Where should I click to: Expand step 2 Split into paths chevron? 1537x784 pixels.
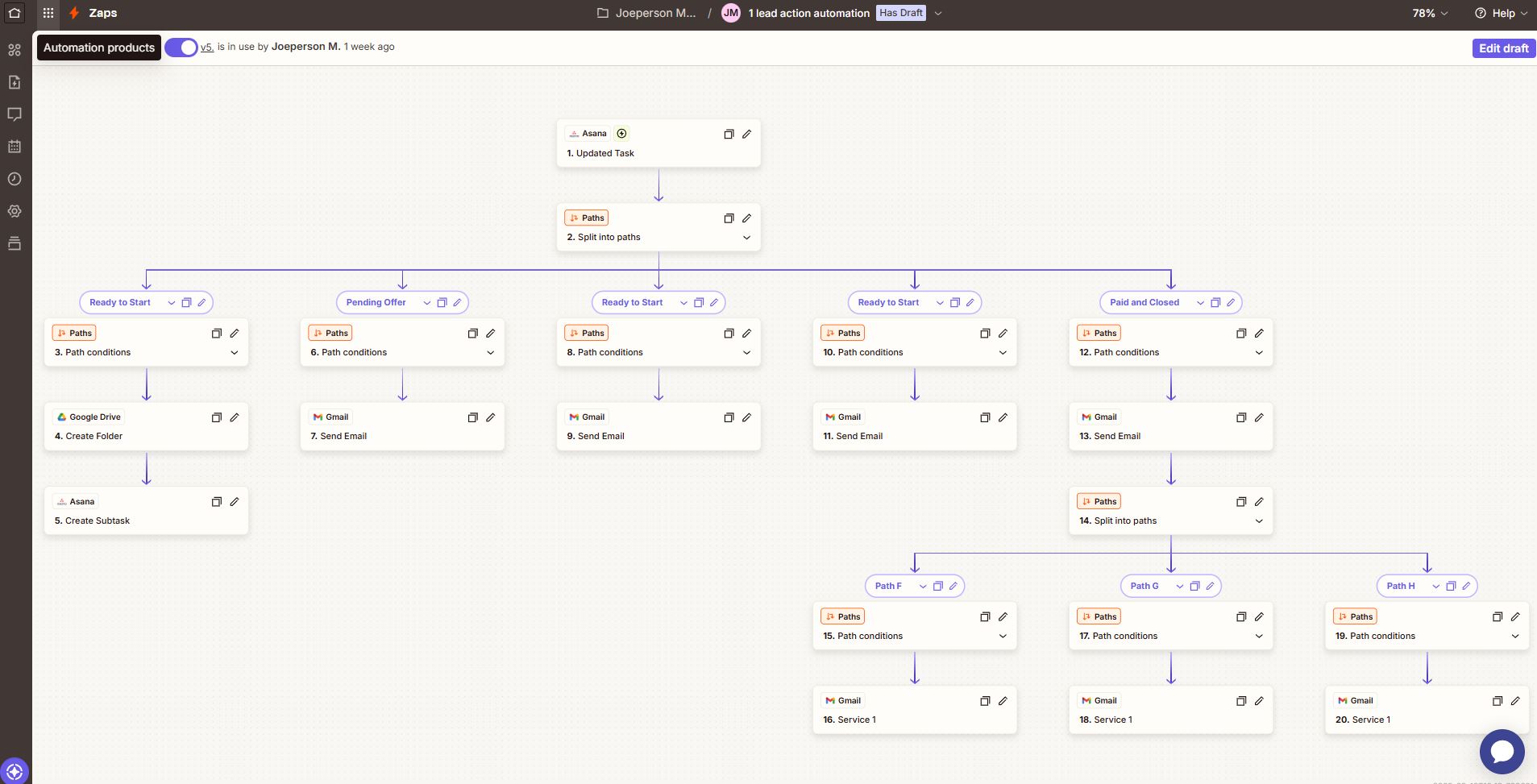pos(746,238)
